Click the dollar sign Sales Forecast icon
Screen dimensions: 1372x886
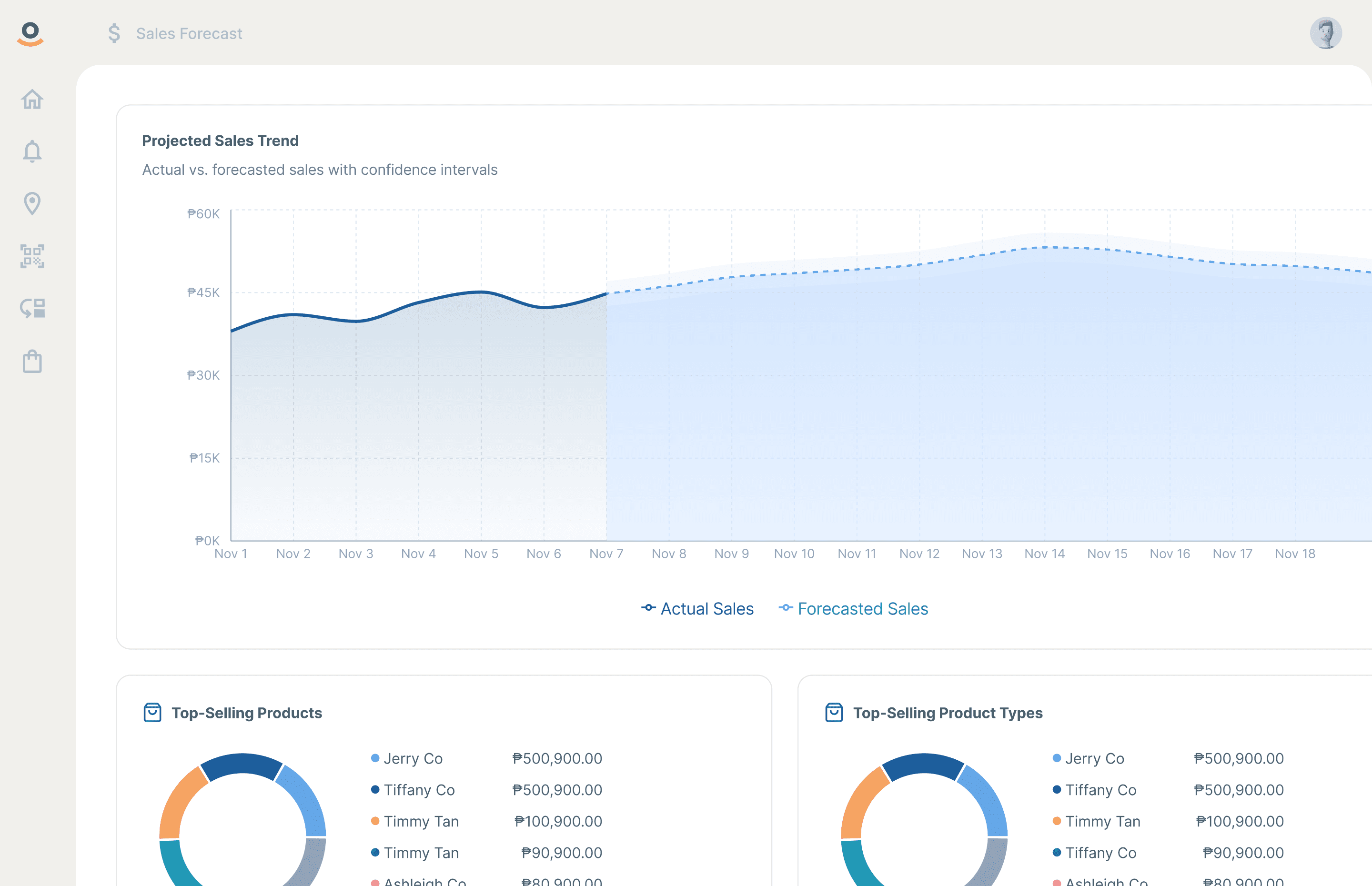(114, 33)
